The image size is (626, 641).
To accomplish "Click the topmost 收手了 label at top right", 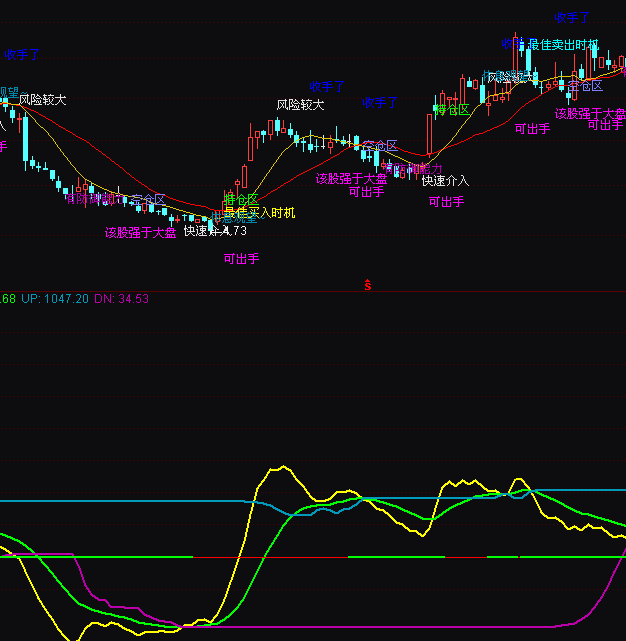I will click(573, 18).
